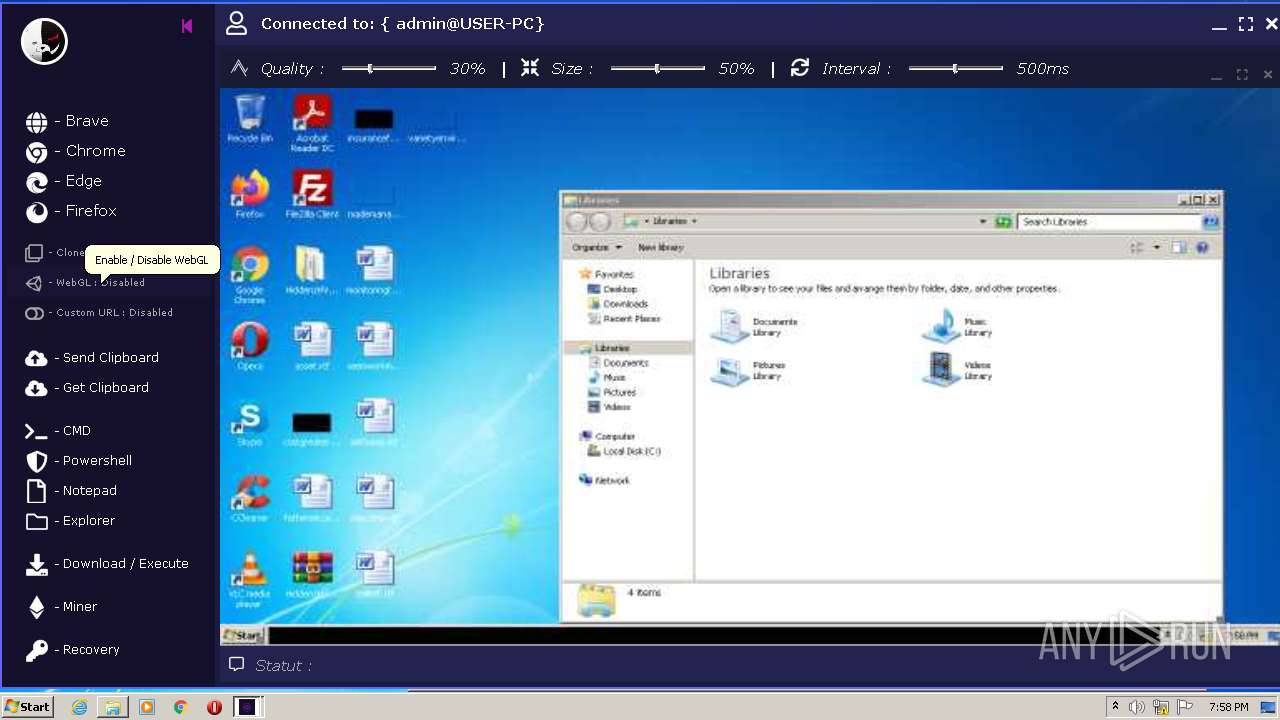Adjust the Interval slider
Image resolution: width=1280 pixels, height=720 pixels.
click(x=956, y=68)
